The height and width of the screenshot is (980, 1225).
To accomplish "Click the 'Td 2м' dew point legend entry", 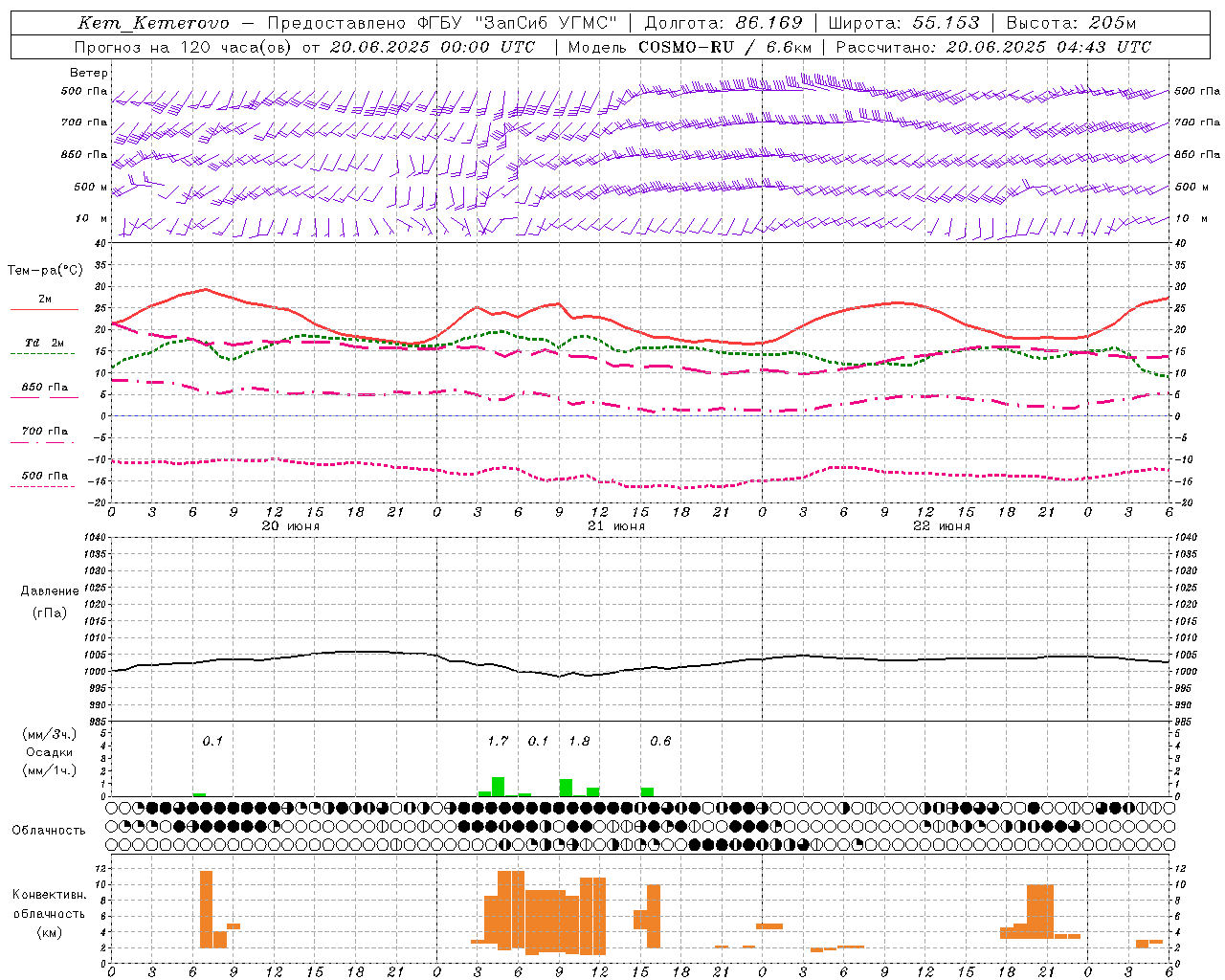I will point(45,343).
